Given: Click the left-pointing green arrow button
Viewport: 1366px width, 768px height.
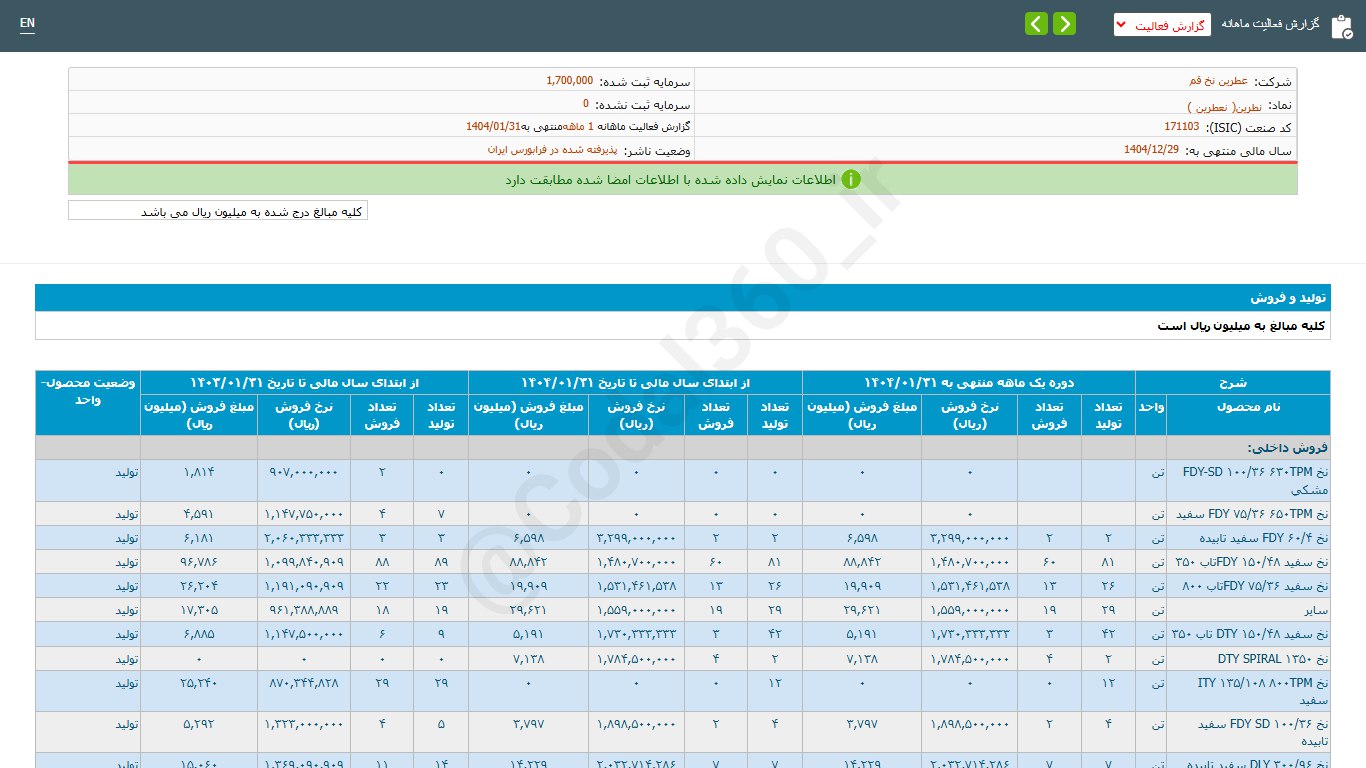Looking at the screenshot, I should pyautogui.click(x=1036, y=23).
